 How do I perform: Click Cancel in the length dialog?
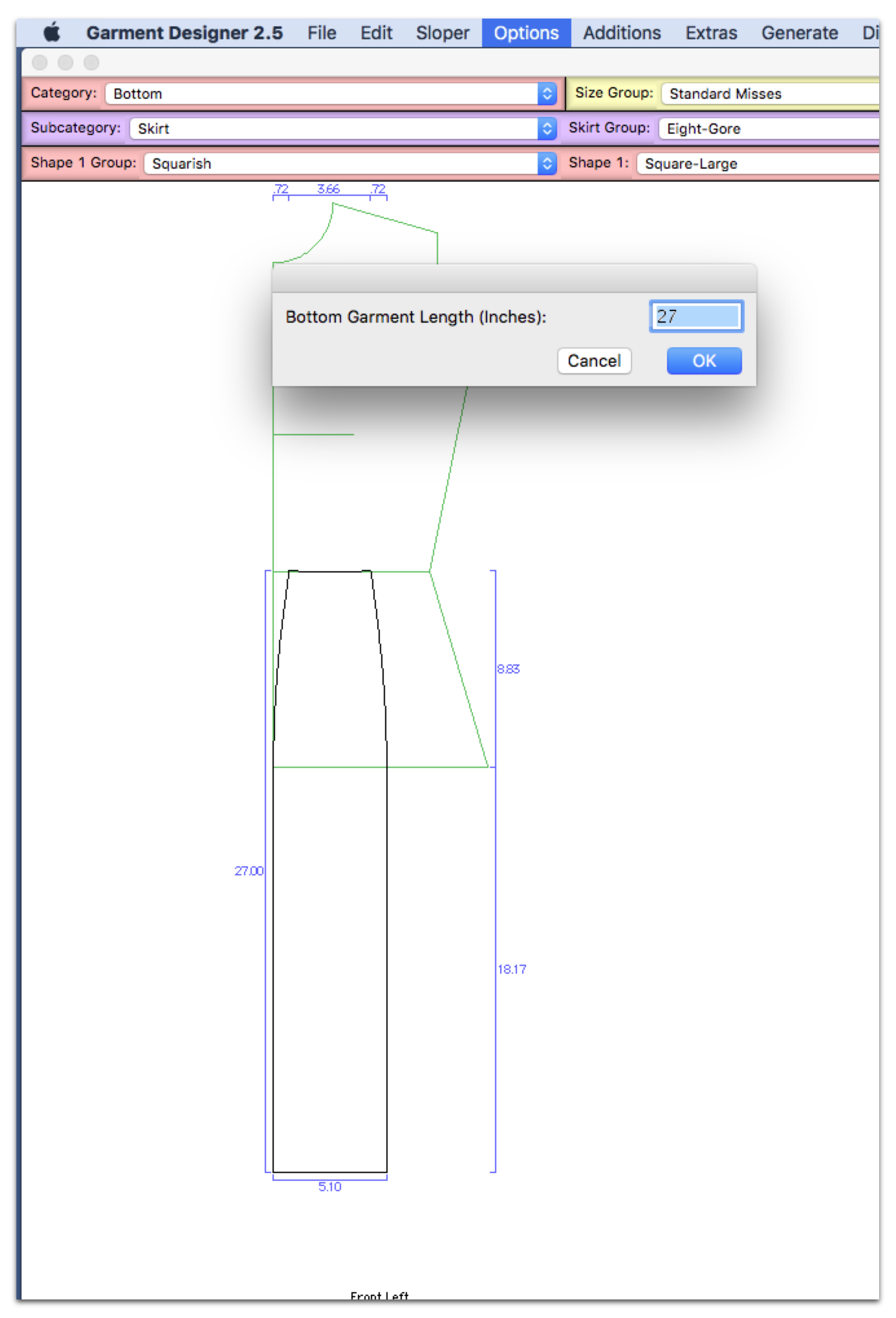pyautogui.click(x=594, y=361)
